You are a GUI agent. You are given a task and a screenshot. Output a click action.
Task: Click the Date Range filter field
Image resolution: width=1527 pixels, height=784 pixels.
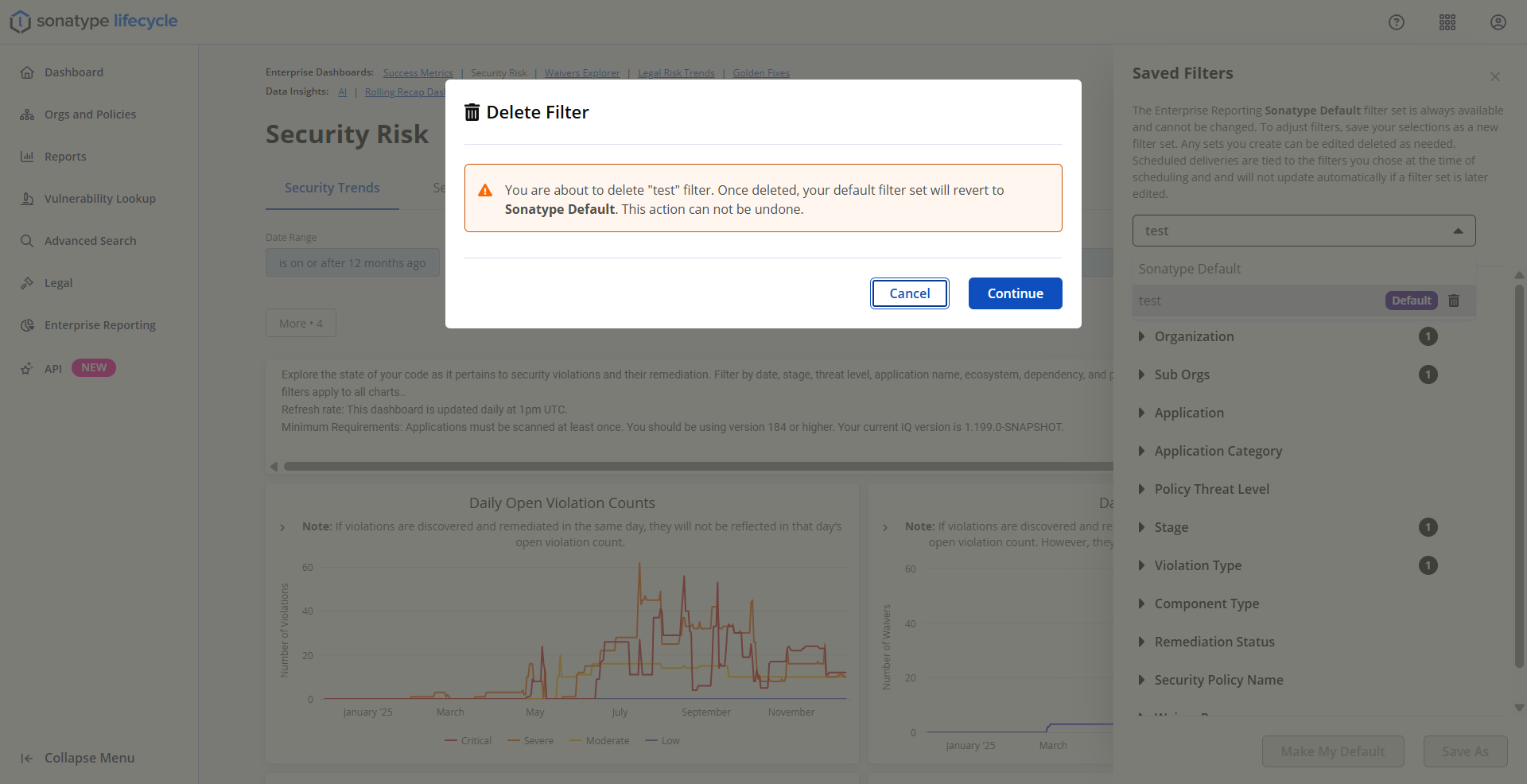(x=352, y=262)
